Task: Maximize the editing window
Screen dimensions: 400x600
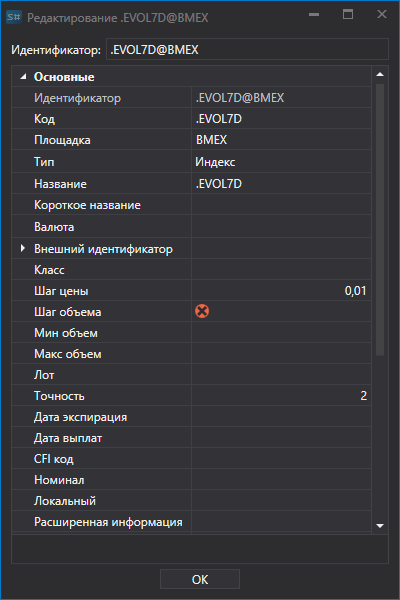Action: pyautogui.click(x=348, y=15)
